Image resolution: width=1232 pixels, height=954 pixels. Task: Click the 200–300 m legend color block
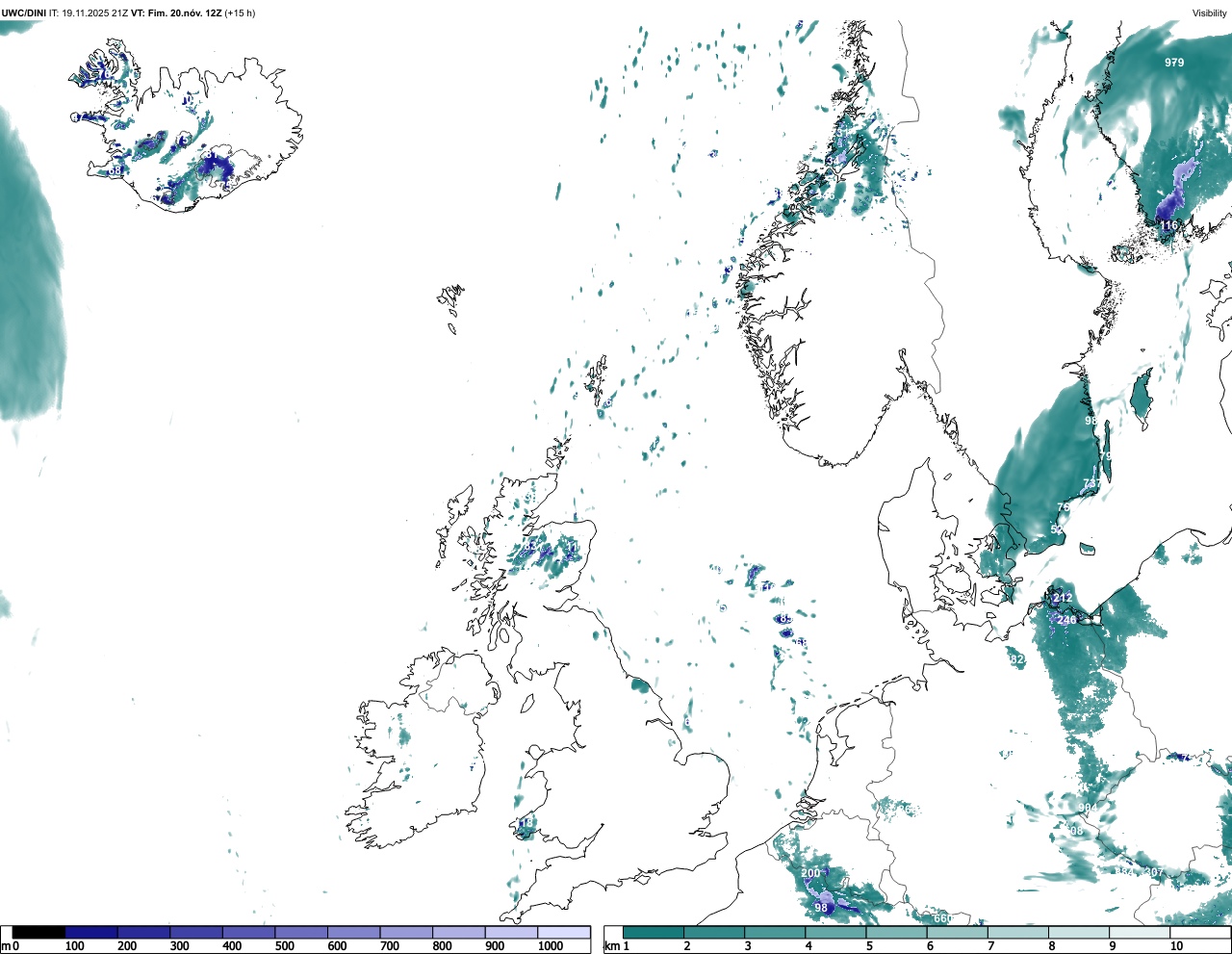(143, 932)
